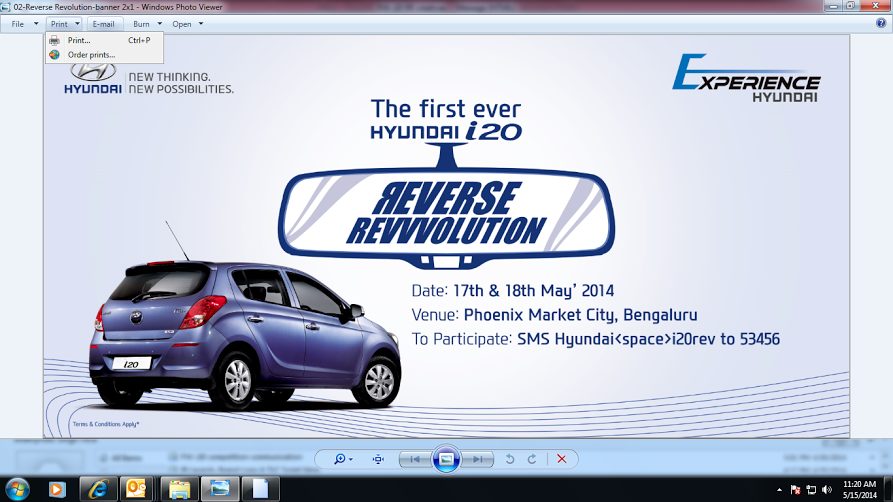Rotate the image counterclockwise
Image resolution: width=893 pixels, height=502 pixels.
click(x=511, y=459)
